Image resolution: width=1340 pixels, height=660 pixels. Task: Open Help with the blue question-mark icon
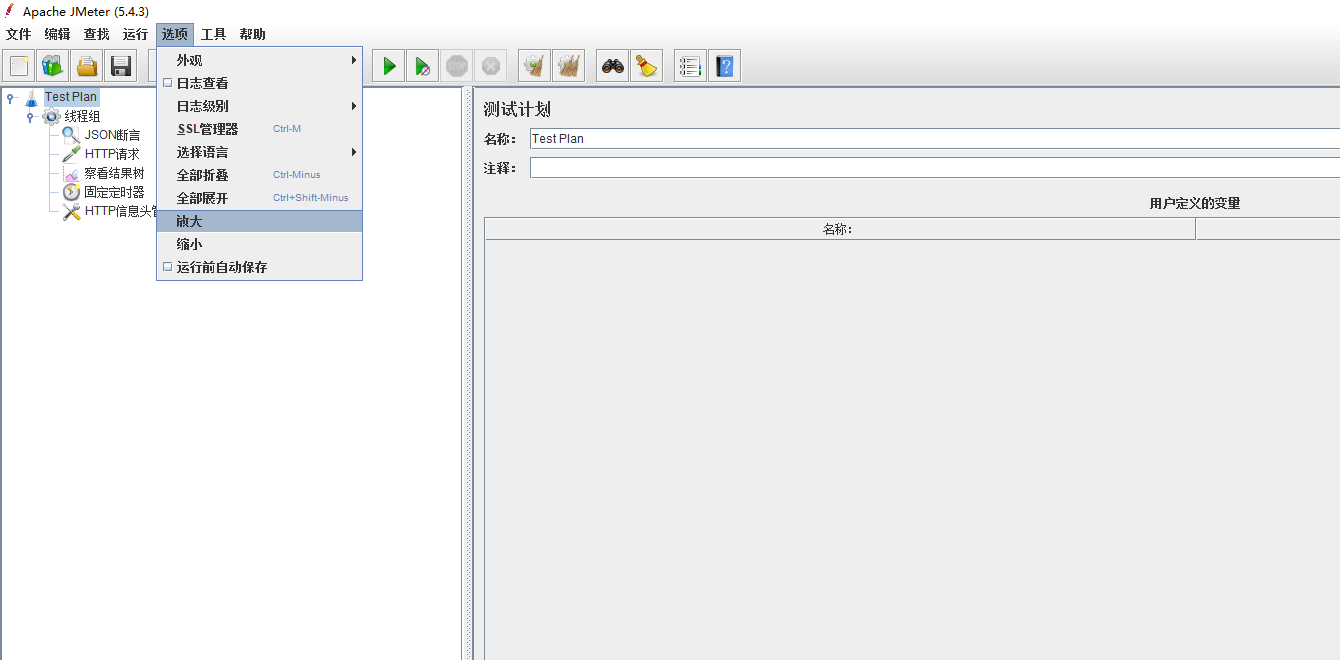[x=724, y=66]
